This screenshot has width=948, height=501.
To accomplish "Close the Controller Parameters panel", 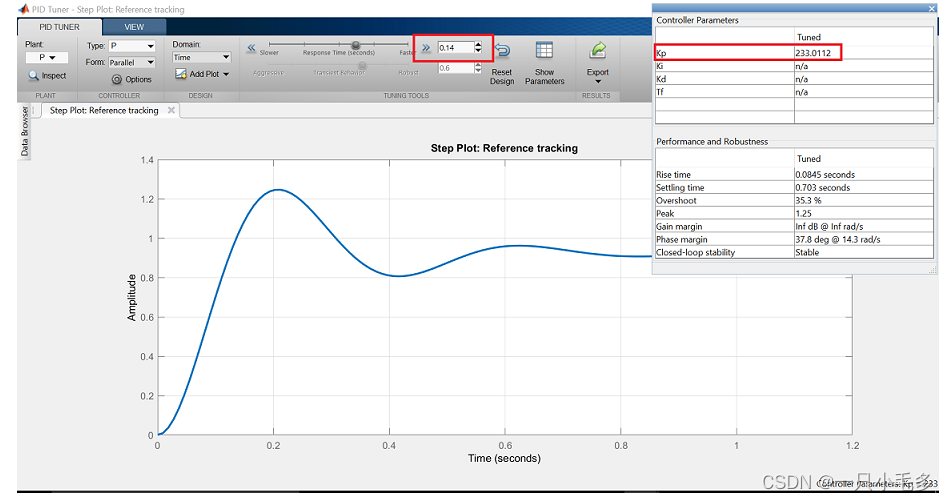I will pos(932,8).
